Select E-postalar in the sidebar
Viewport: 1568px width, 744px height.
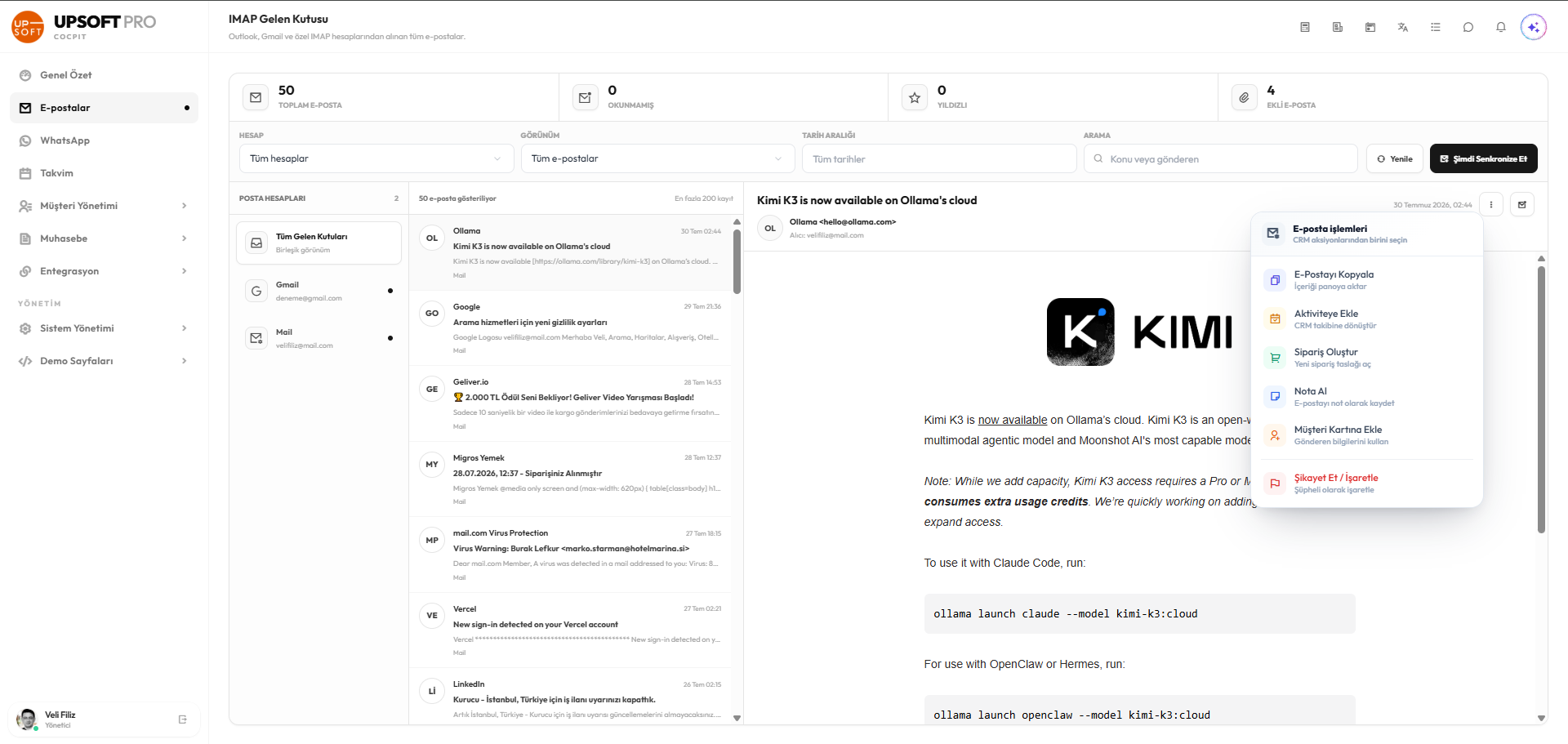[x=104, y=108]
